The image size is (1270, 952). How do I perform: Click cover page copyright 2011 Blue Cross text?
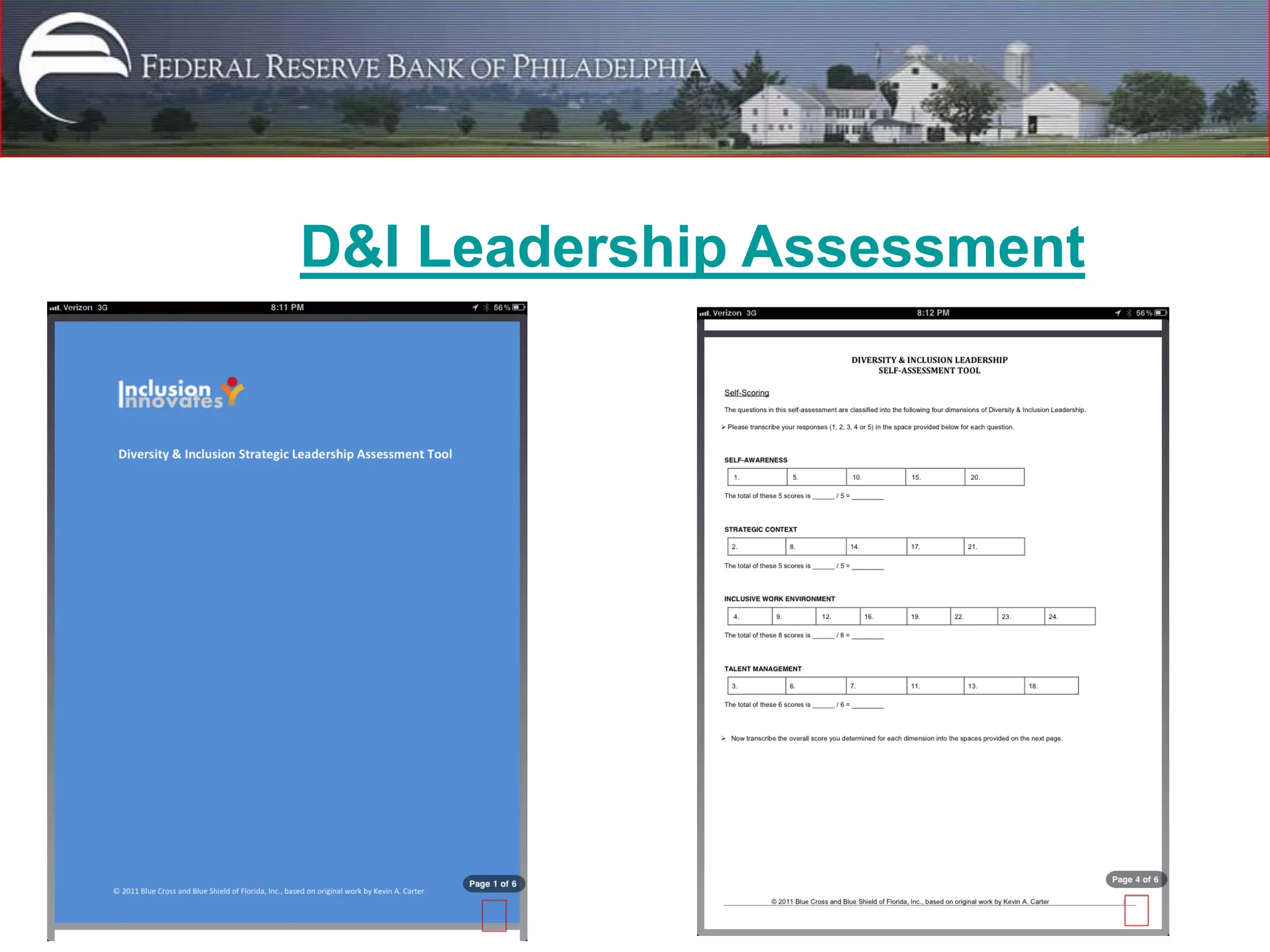click(269, 891)
